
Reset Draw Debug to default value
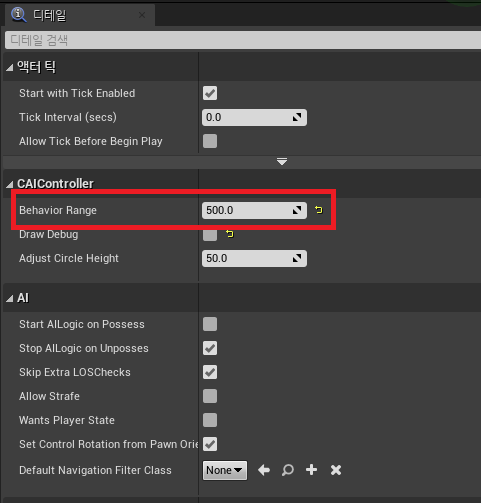pyautogui.click(x=230, y=234)
